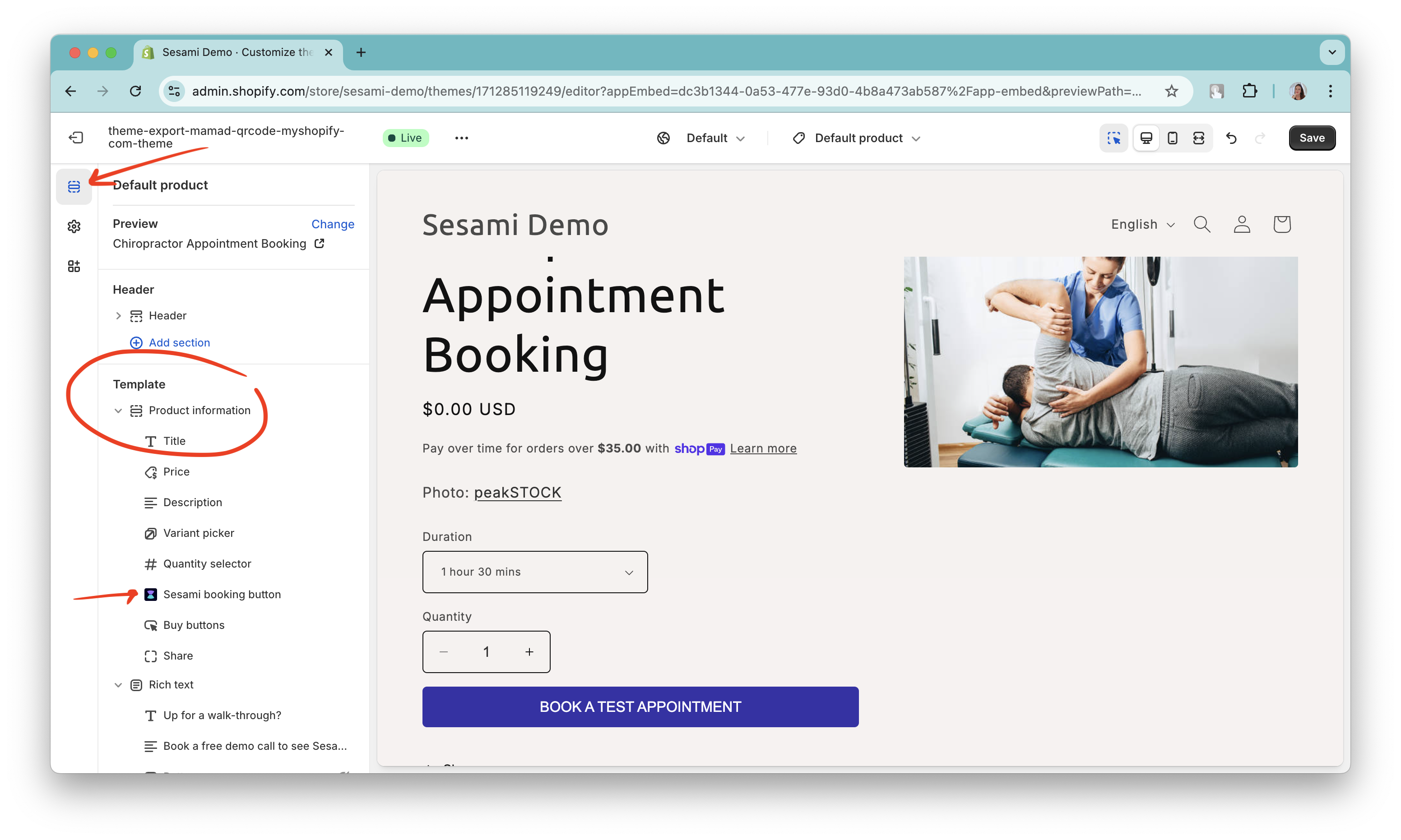Click the profile extension icon in the toolbar
This screenshot has width=1401, height=840.
point(1216,91)
